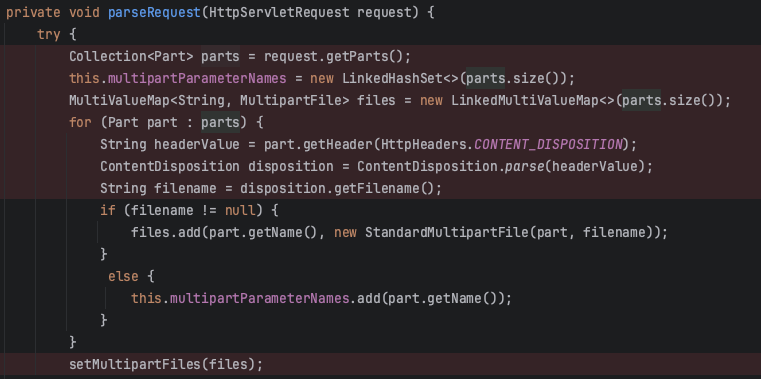The image size is (761, 379).
Task: Click the getParts() method call
Action: pos(364,56)
